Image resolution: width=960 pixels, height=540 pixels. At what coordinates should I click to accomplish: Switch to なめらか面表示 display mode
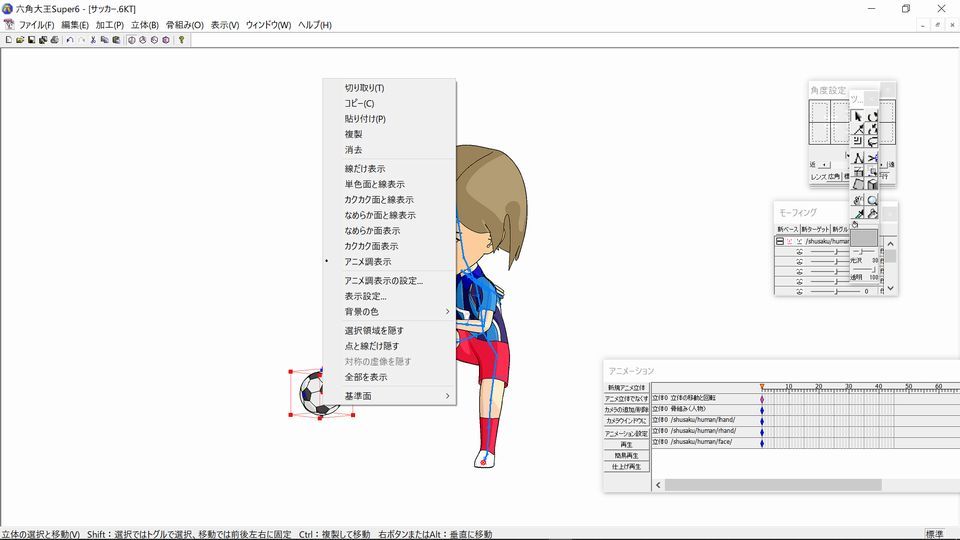tap(389, 230)
